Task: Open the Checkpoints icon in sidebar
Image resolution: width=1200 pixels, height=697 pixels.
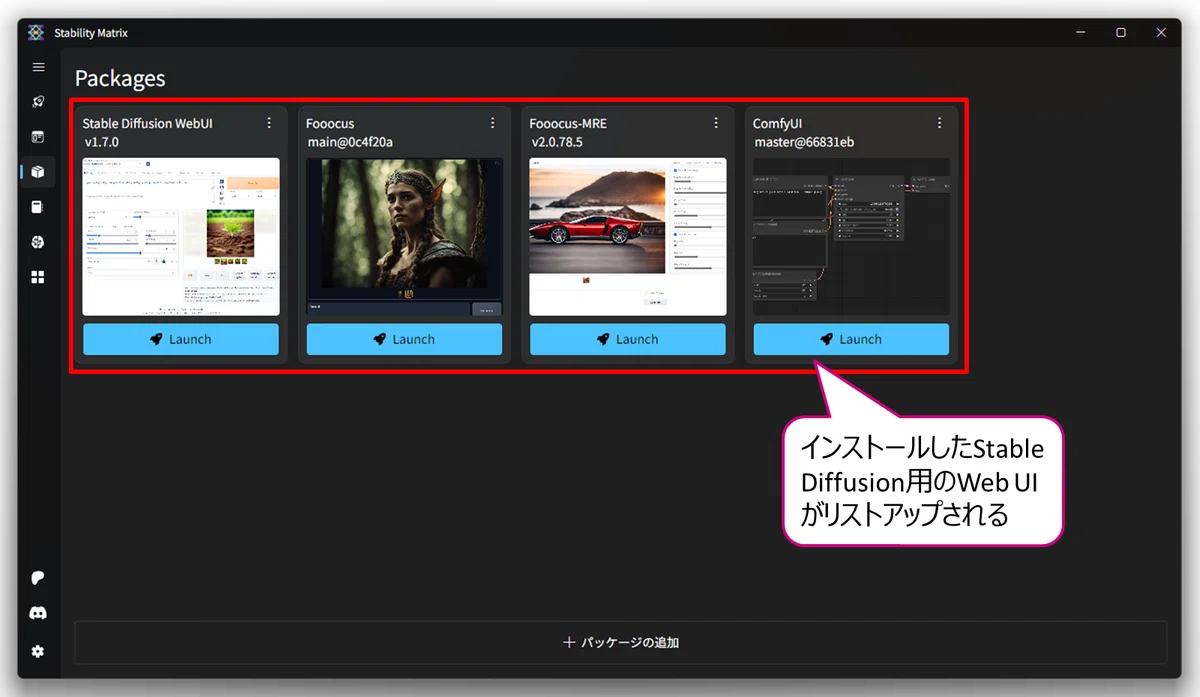Action: click(x=38, y=207)
